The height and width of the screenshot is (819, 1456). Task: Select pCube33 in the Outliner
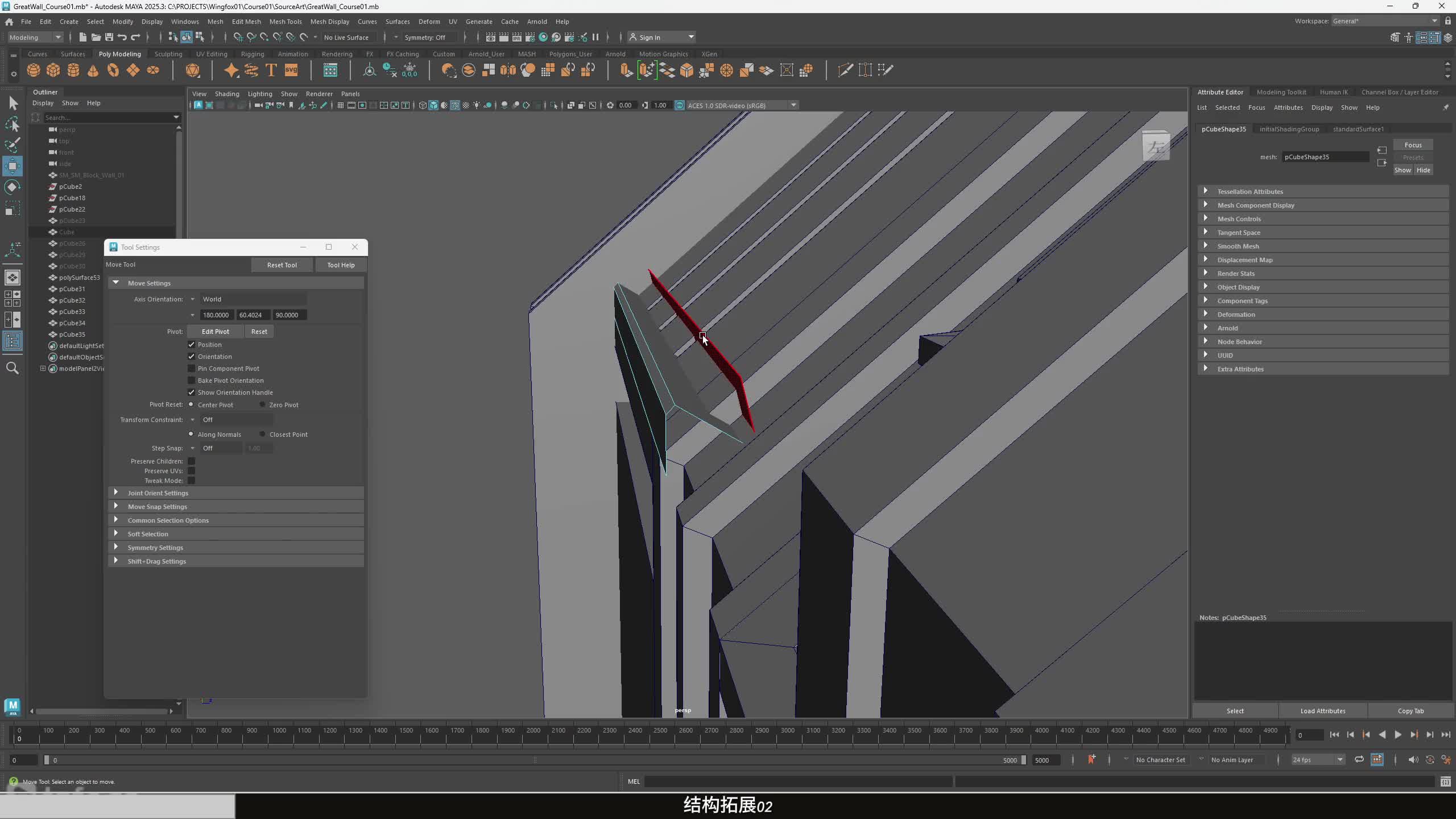click(x=72, y=312)
